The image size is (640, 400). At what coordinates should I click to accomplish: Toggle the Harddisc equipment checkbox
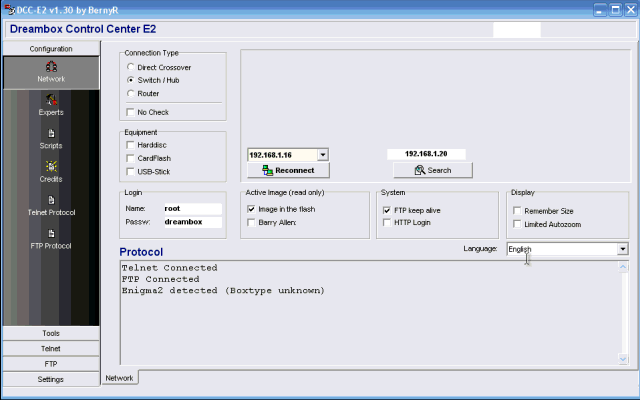tap(131, 145)
